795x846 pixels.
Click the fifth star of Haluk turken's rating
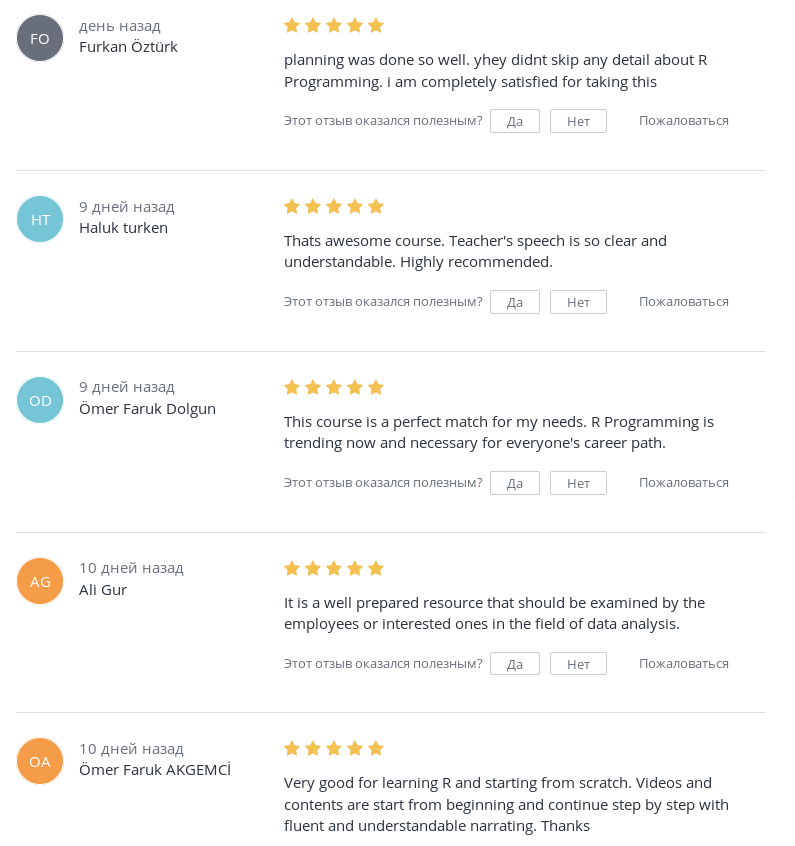[376, 206]
